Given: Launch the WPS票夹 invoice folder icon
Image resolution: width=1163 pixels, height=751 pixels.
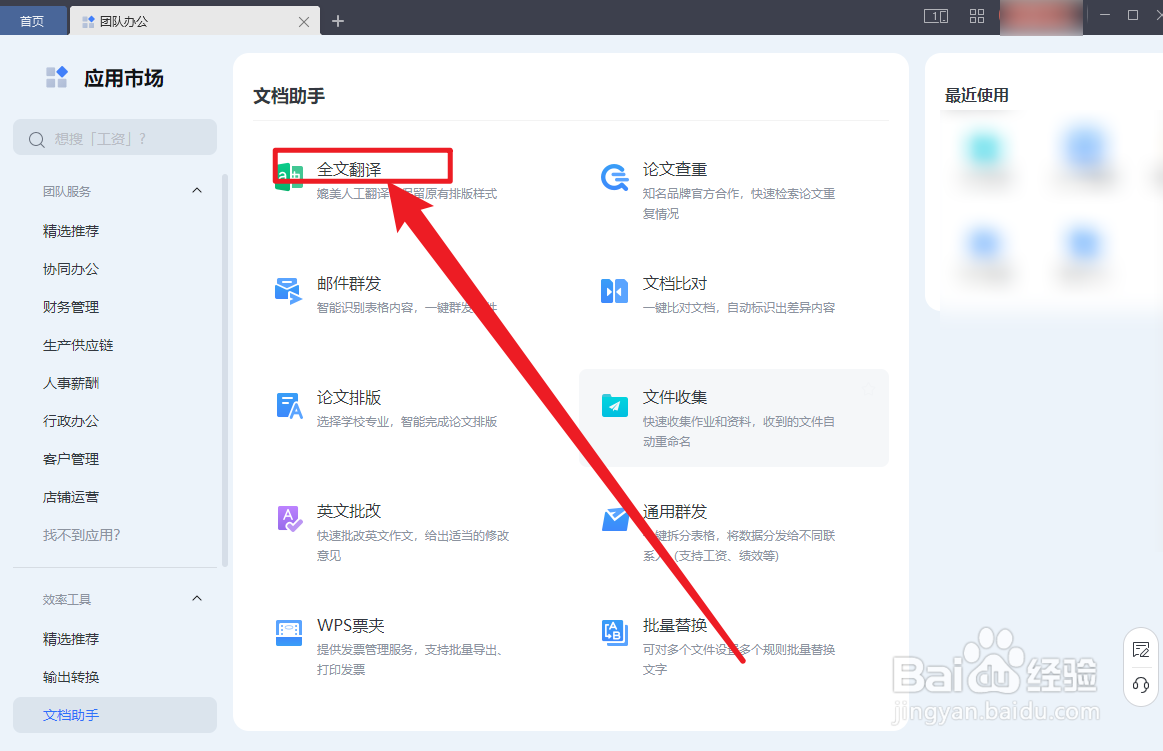Looking at the screenshot, I should (288, 631).
